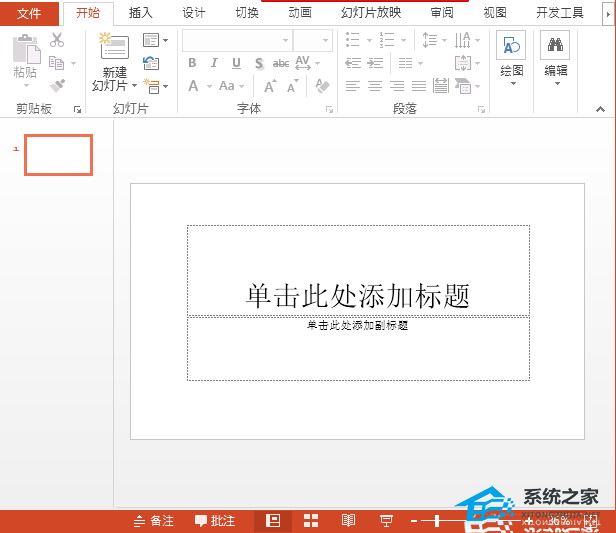The height and width of the screenshot is (533, 616).
Task: Toggle justify paragraph alignment
Action: (x=419, y=86)
